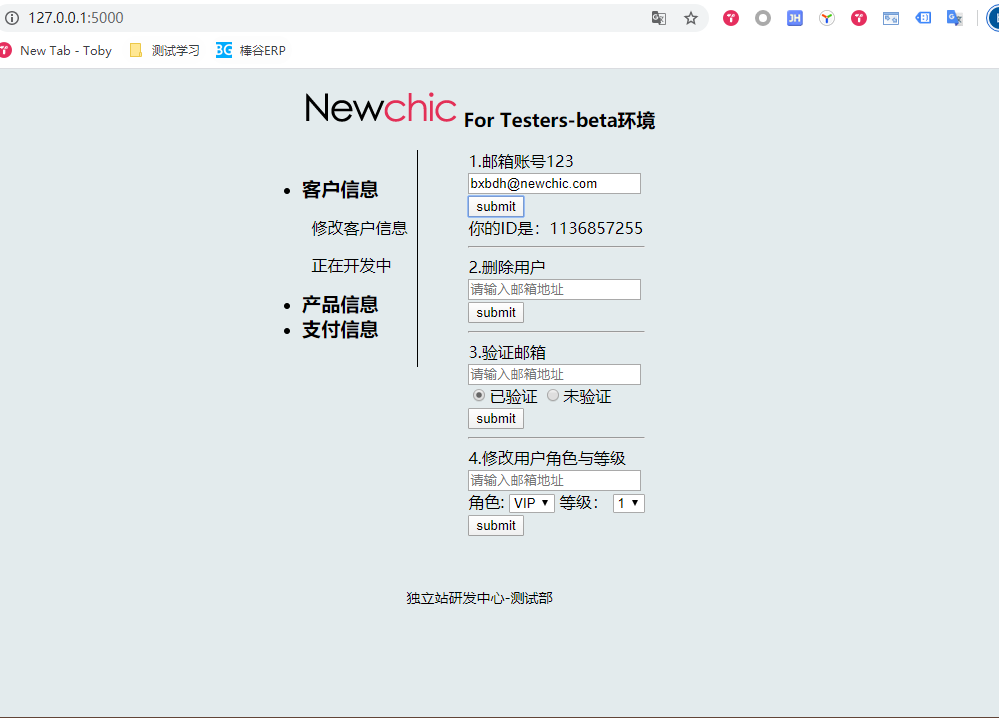Image resolution: width=999 pixels, height=718 pixels.
Task: Click the screenshot window extension icon
Action: click(891, 18)
